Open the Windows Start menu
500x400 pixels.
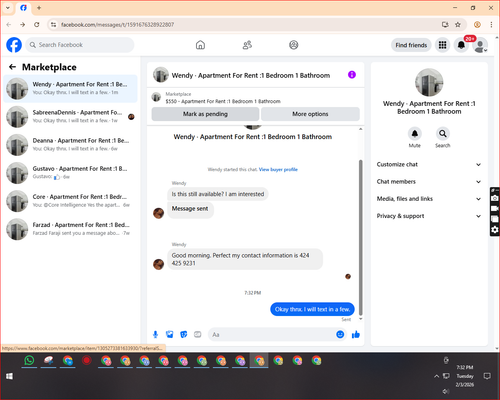point(9,376)
